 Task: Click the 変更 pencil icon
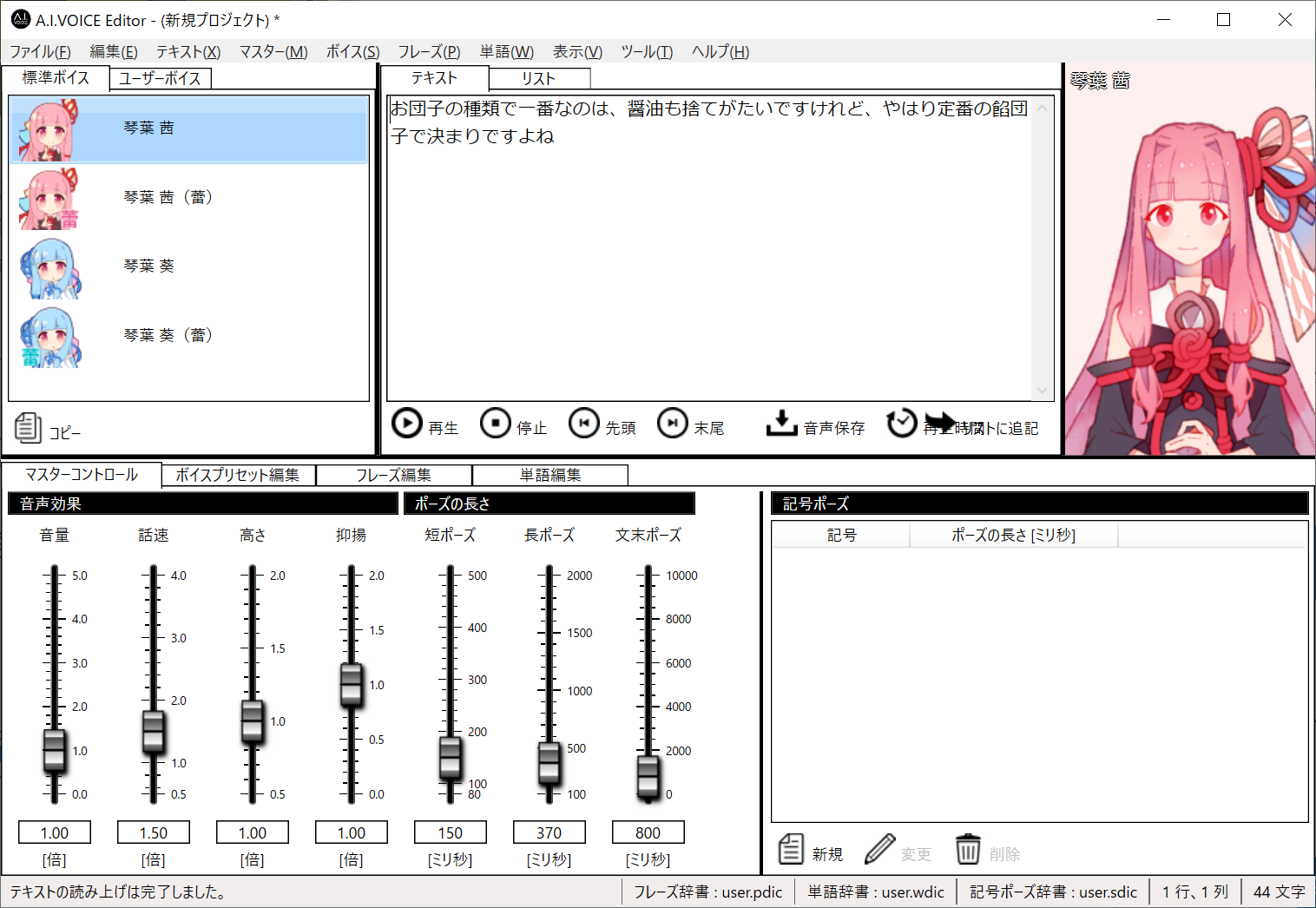879,849
